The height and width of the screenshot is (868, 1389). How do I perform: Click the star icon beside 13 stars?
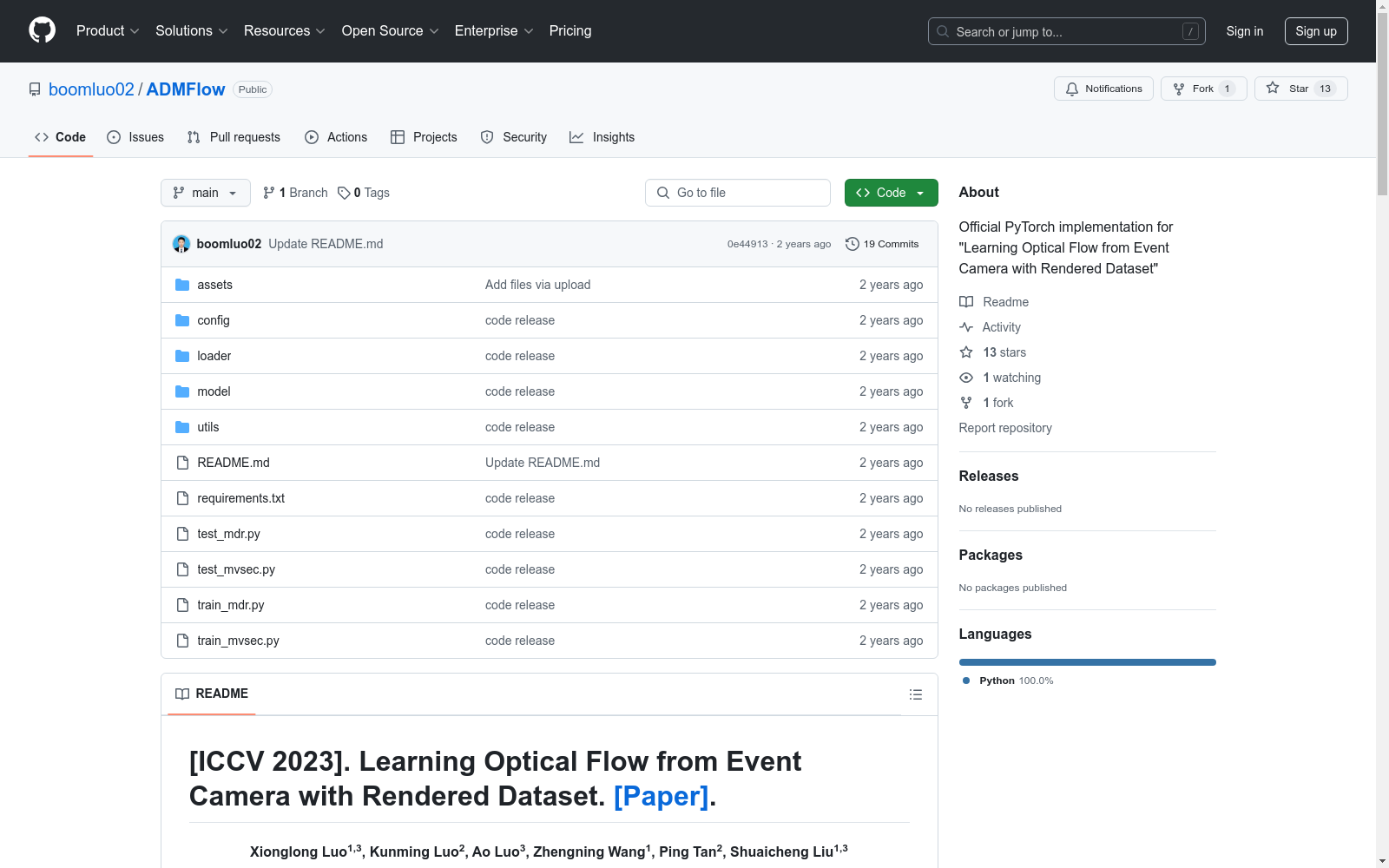966,352
